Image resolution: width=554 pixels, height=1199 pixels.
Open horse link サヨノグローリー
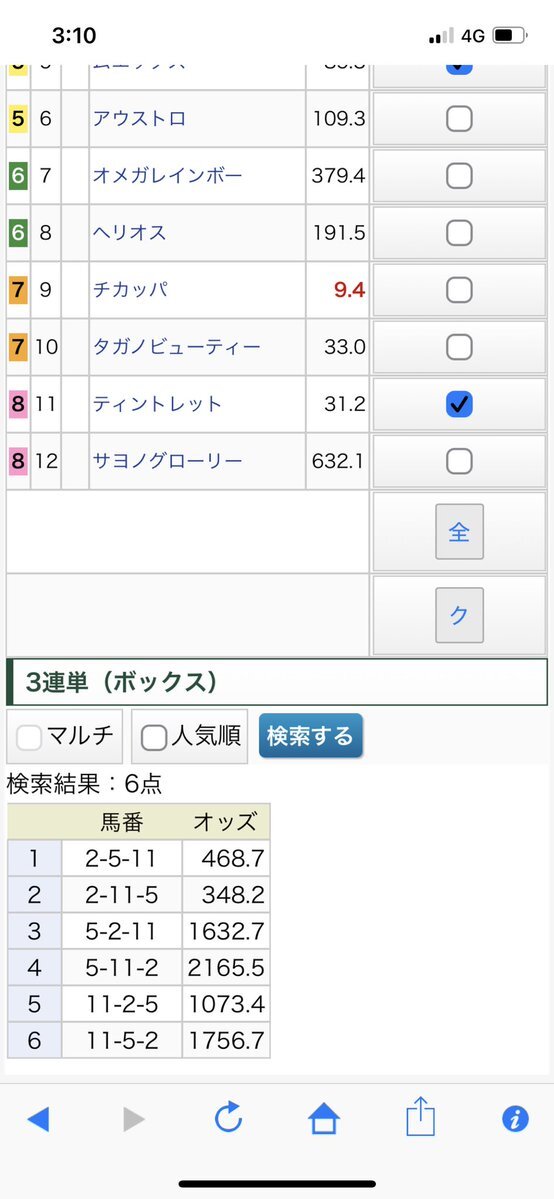click(168, 461)
